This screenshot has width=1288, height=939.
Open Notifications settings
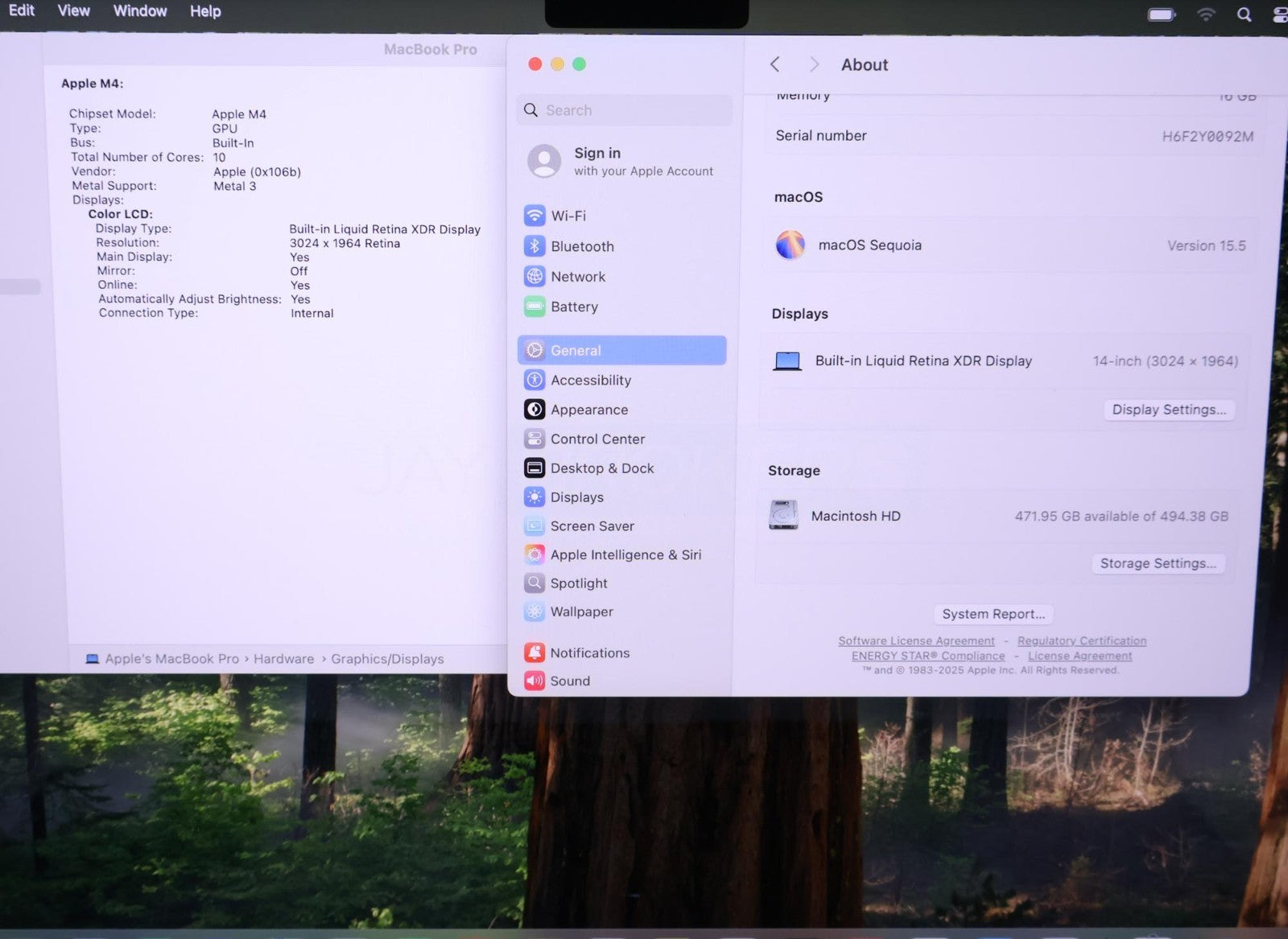pyautogui.click(x=589, y=653)
